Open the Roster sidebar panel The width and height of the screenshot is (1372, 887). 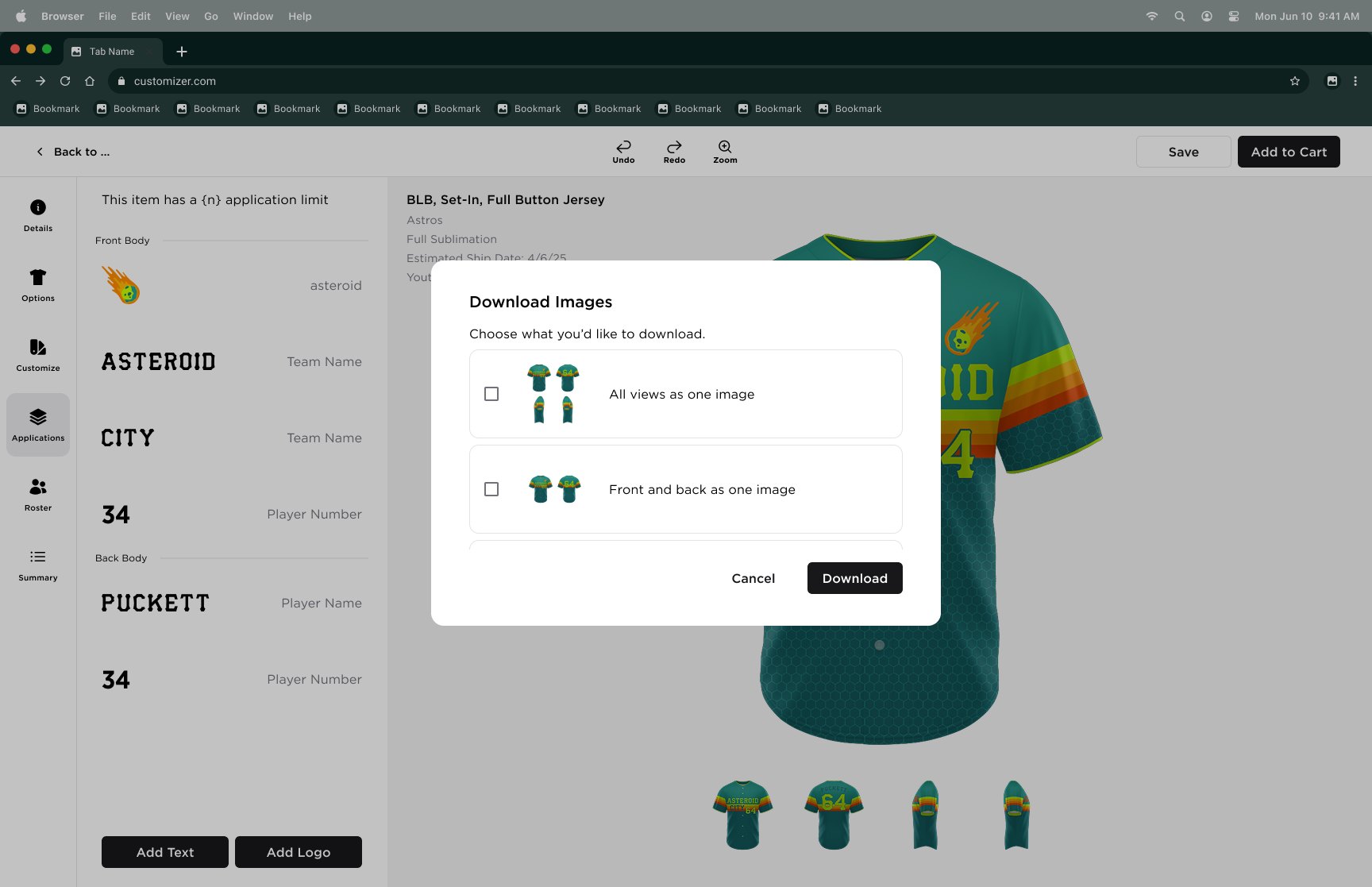[38, 495]
